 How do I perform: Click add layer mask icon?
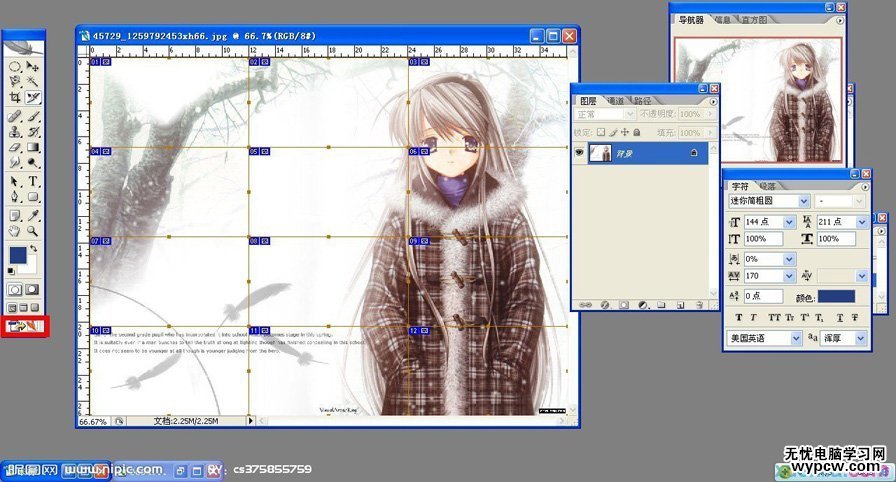[624, 305]
